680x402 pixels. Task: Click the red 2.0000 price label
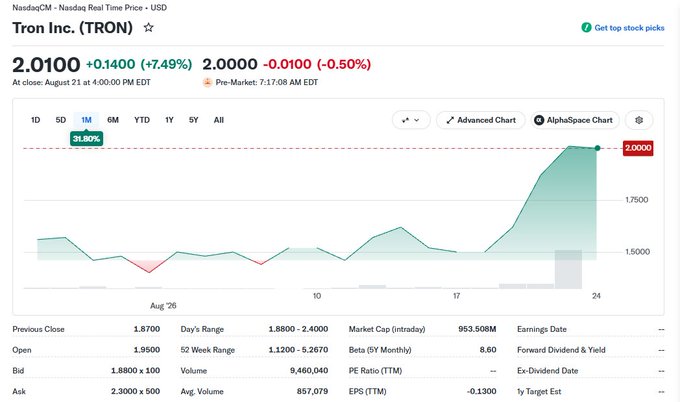(638, 148)
